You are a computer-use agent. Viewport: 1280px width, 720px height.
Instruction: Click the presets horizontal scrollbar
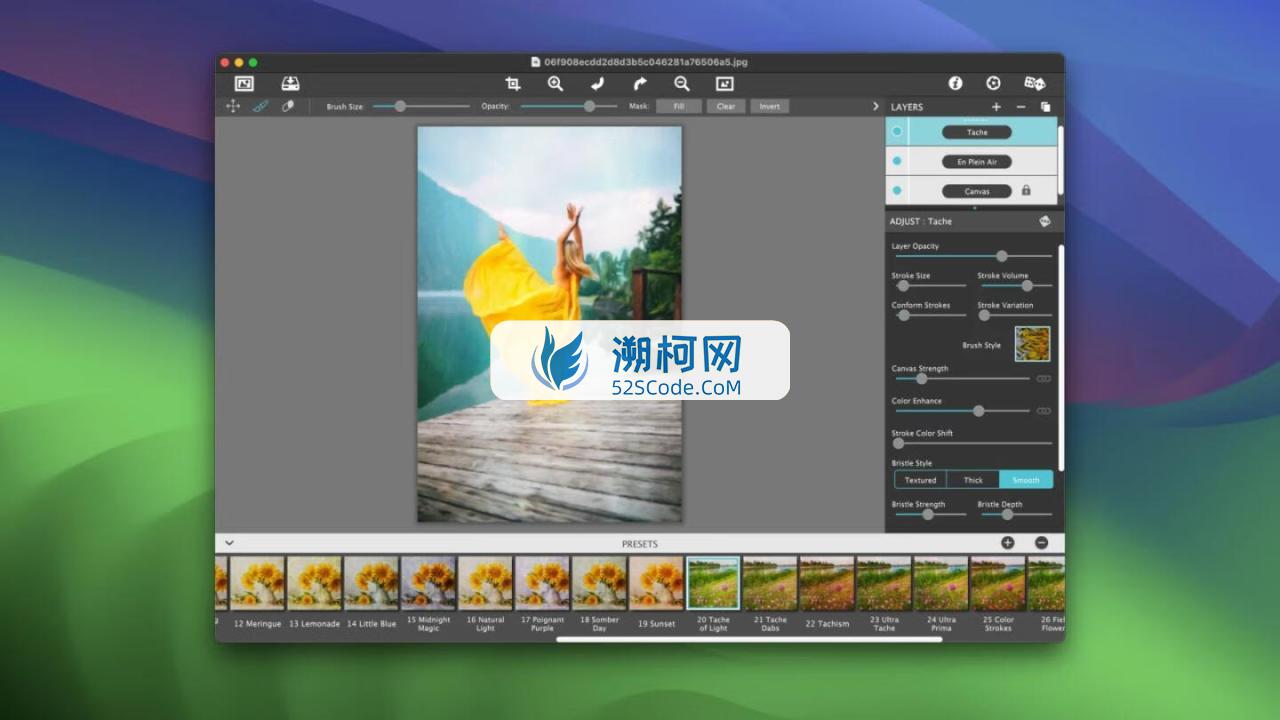click(749, 639)
